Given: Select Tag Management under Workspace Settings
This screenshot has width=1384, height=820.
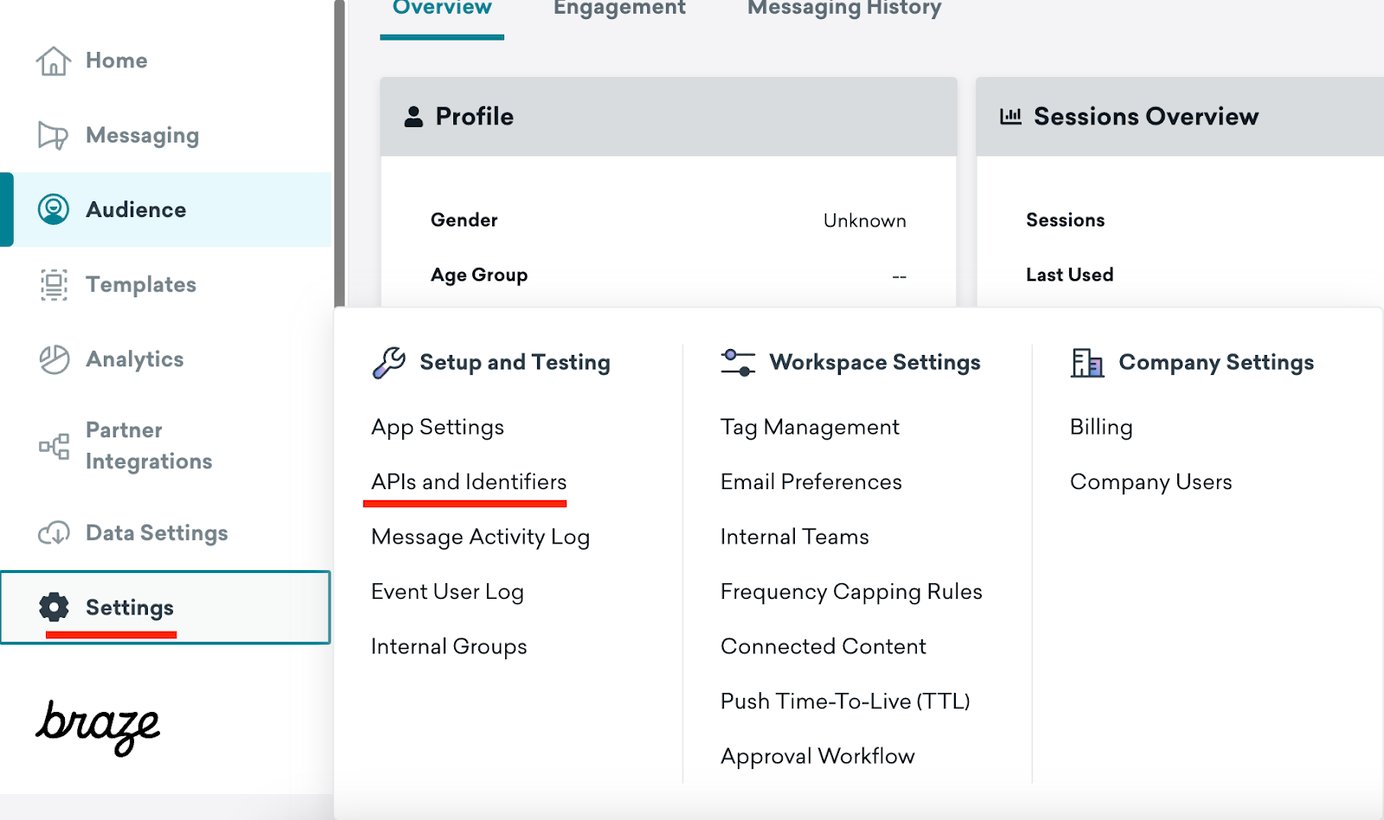Looking at the screenshot, I should [x=809, y=427].
